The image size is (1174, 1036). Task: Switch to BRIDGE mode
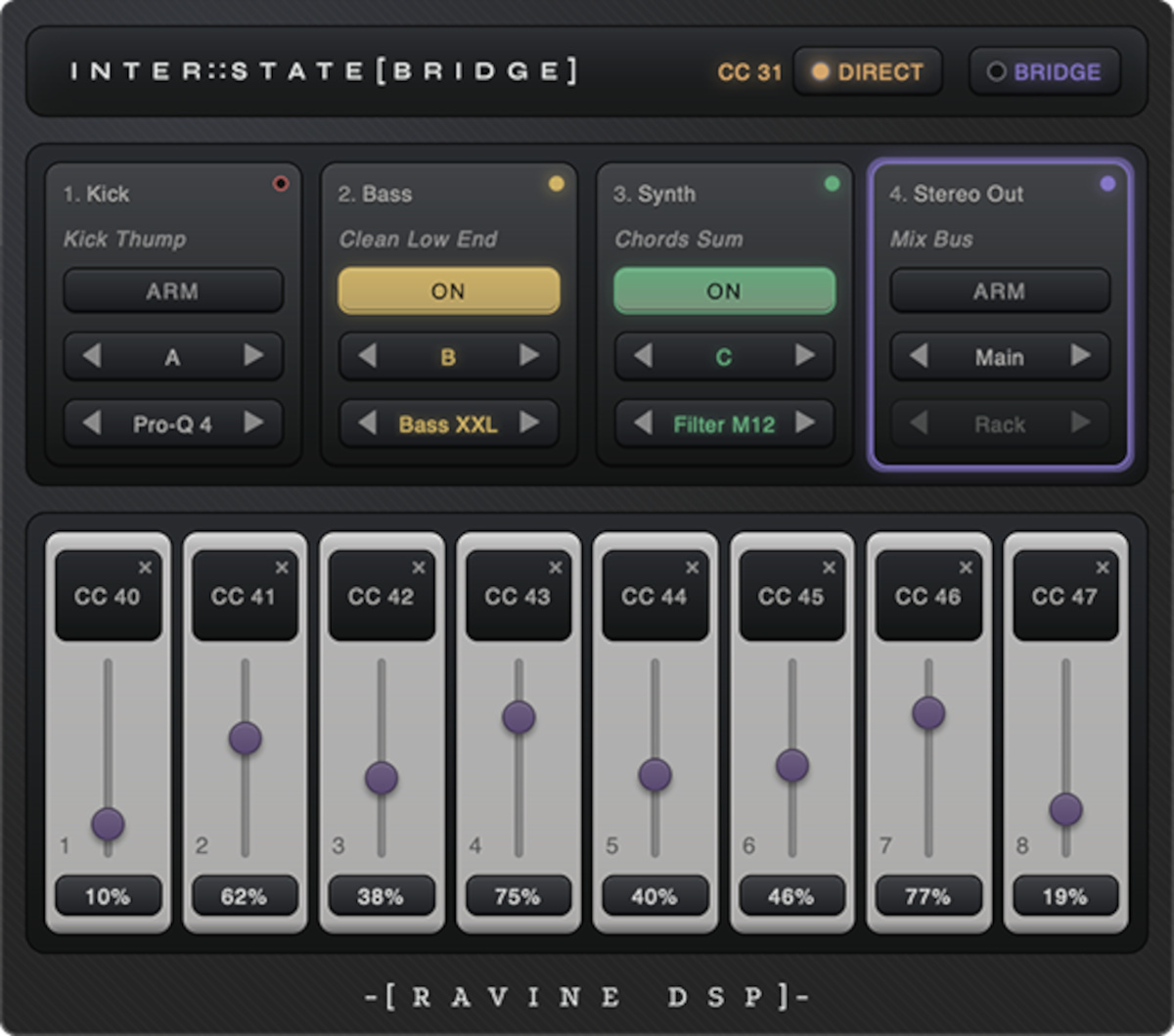[1045, 71]
